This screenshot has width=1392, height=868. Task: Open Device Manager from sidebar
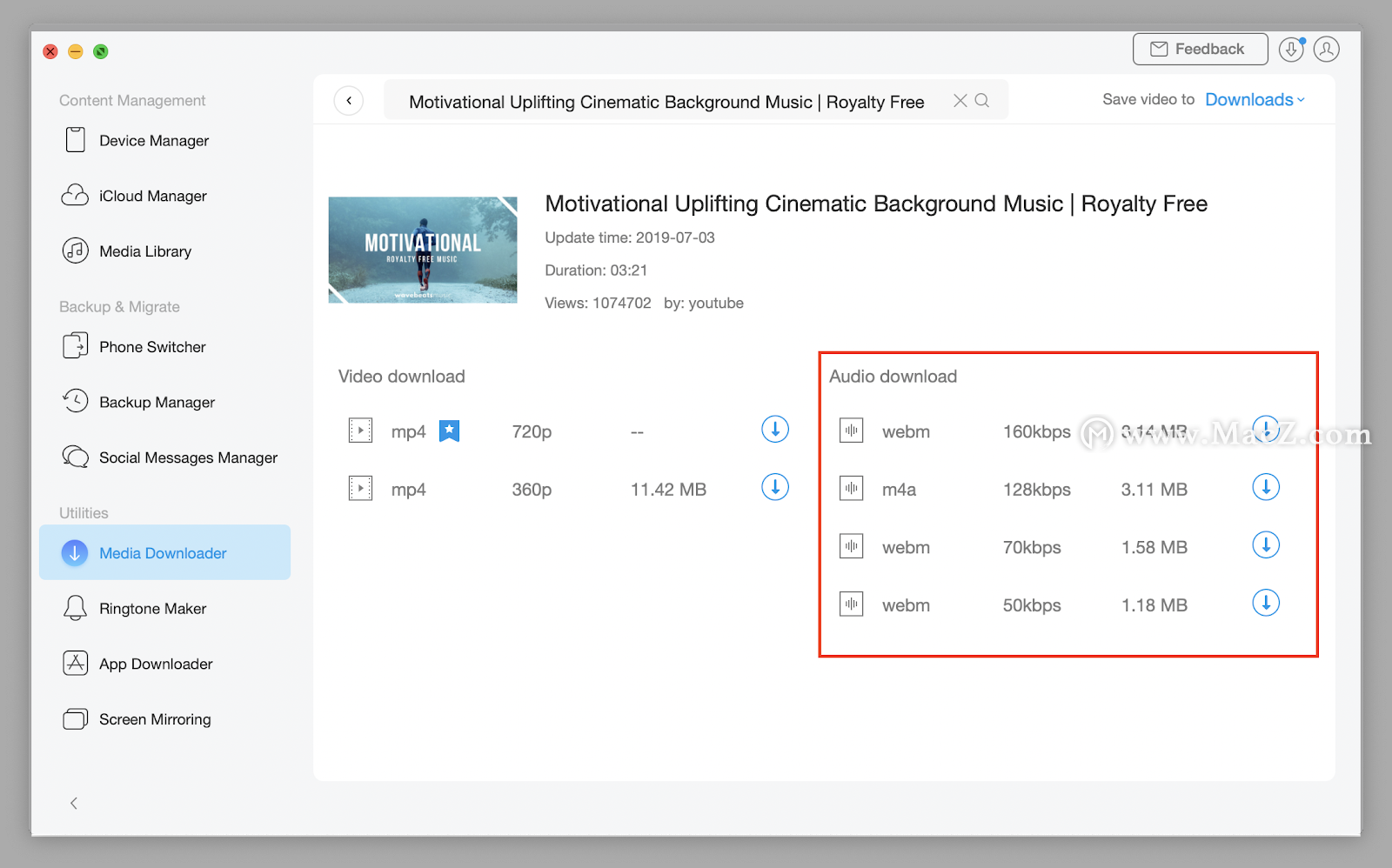pyautogui.click(x=154, y=141)
